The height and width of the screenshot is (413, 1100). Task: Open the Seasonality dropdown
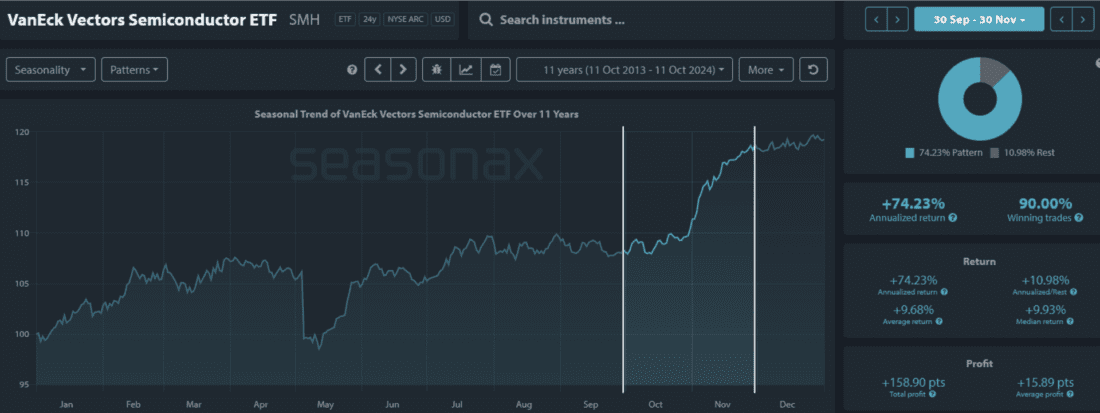pyautogui.click(x=51, y=69)
